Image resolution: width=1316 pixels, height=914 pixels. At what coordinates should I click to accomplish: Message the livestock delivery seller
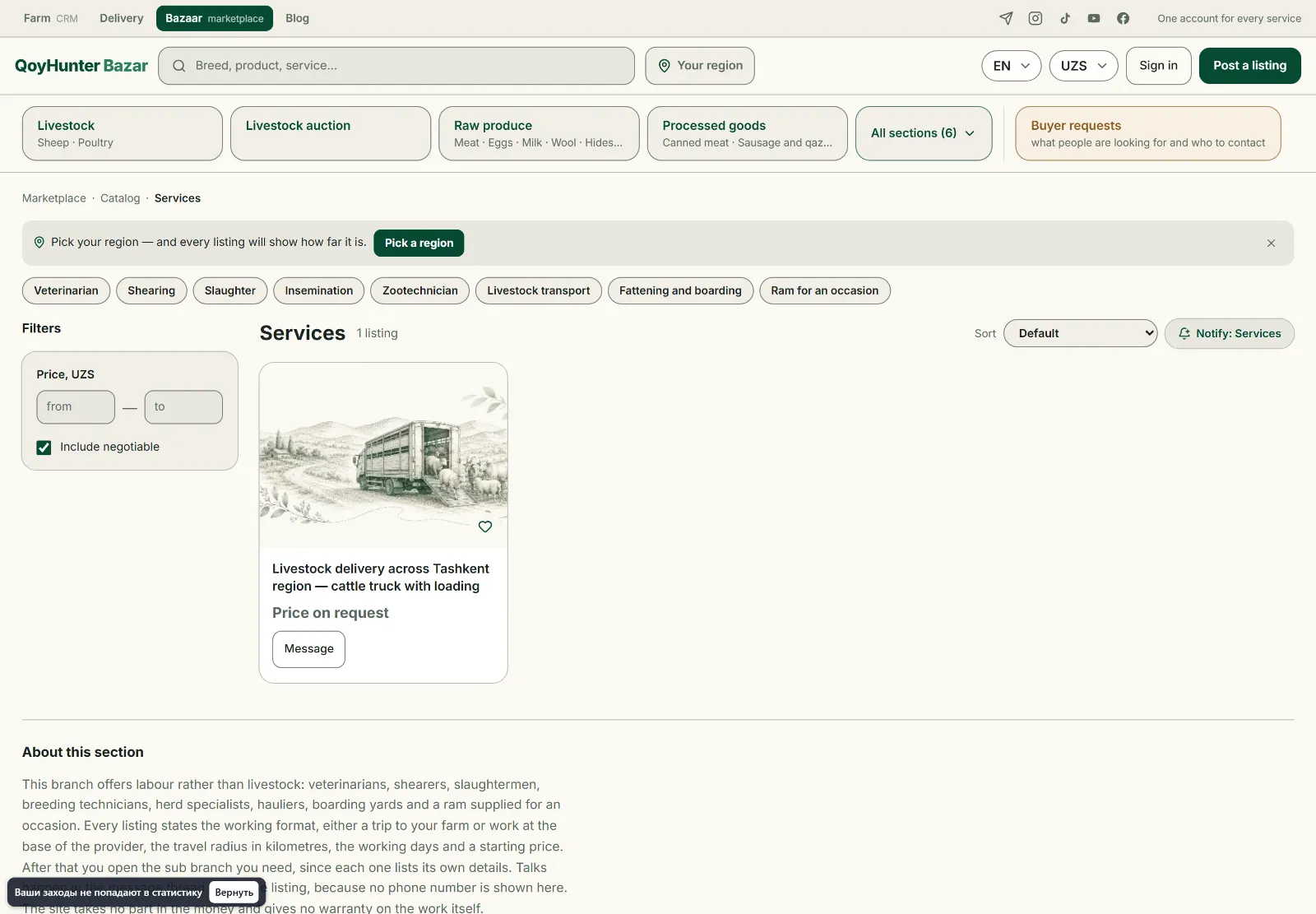(308, 649)
